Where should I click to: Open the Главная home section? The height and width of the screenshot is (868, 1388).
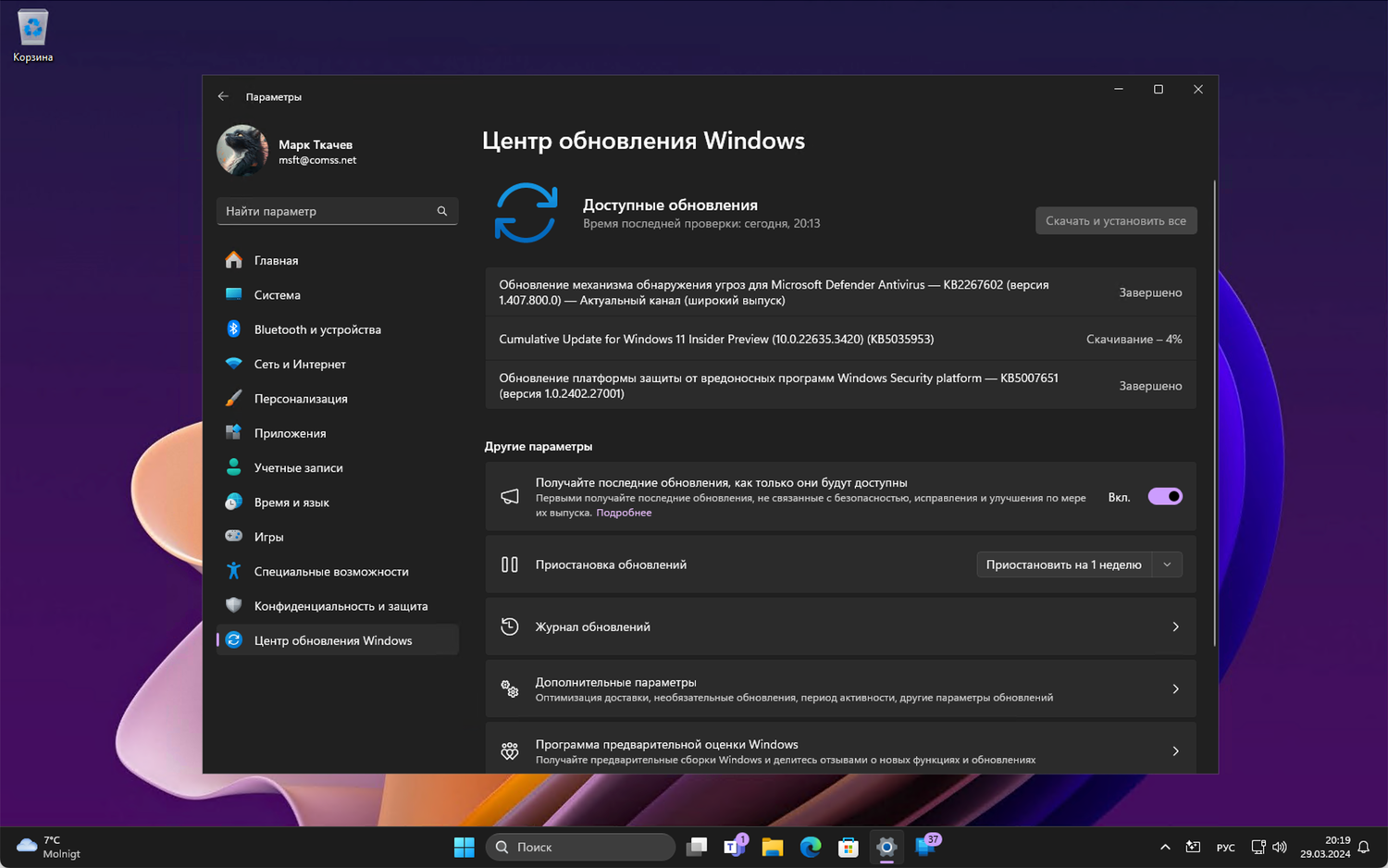pos(337,260)
